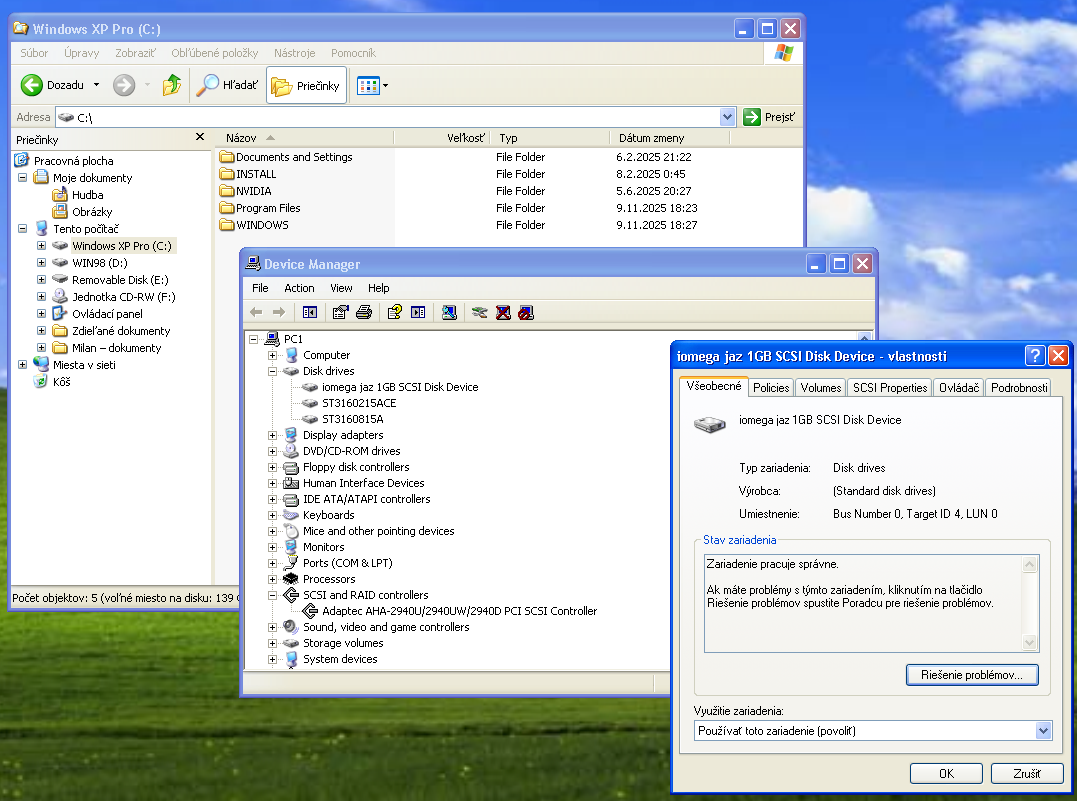Select the ST3160215ACE disk in Device Manager

[x=359, y=403]
